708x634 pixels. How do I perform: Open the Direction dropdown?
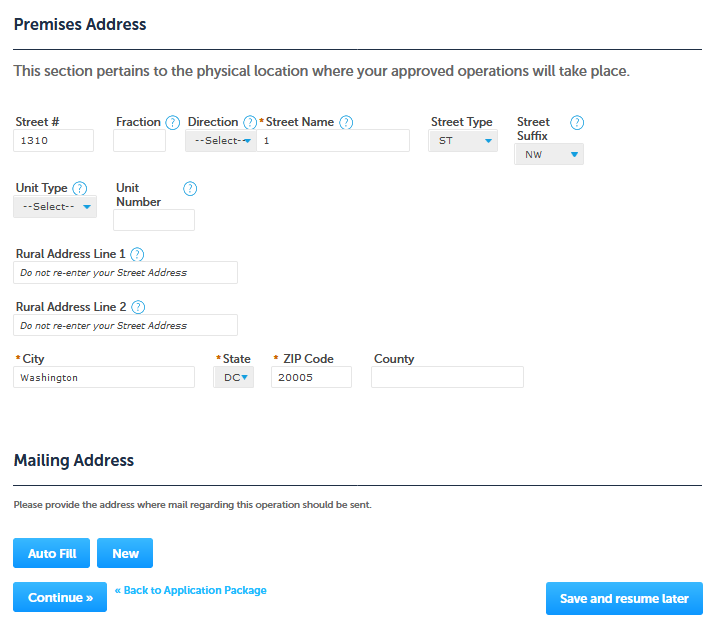[x=221, y=141]
